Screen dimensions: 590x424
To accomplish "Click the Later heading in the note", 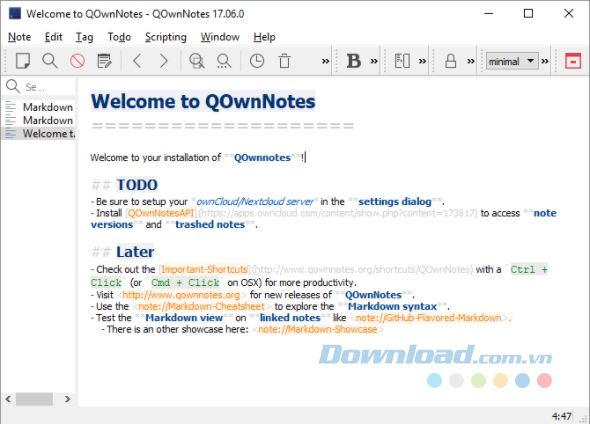I will [x=135, y=252].
